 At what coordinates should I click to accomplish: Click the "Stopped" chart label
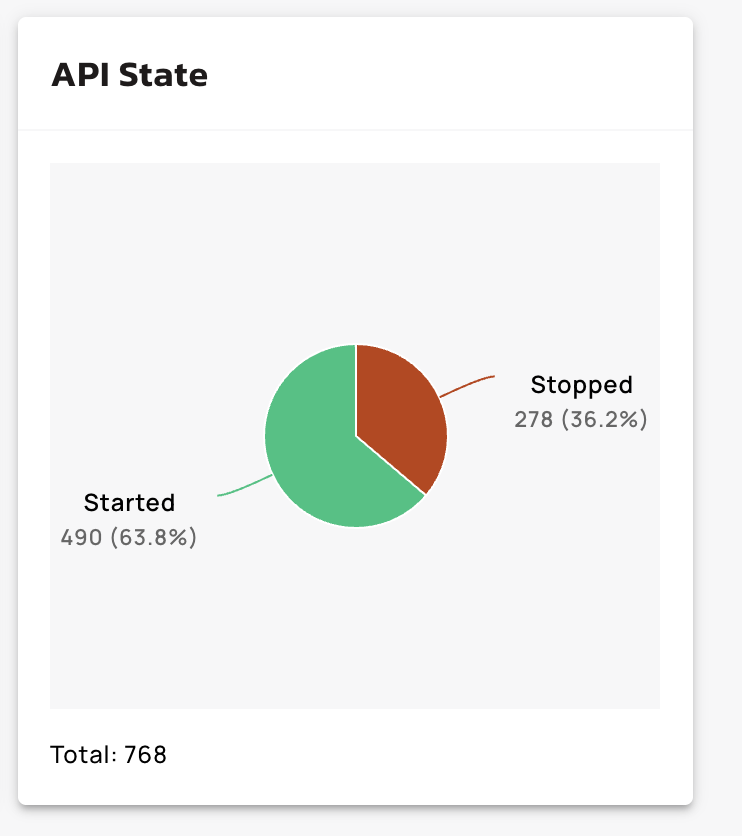tap(581, 385)
